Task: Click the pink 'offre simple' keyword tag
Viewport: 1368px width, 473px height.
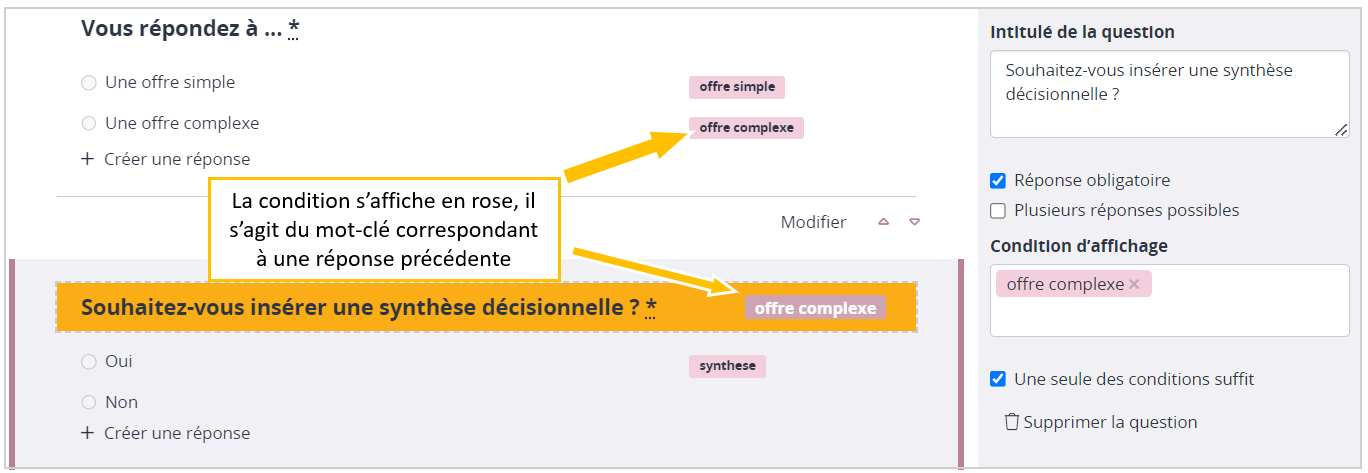Action: (x=737, y=87)
